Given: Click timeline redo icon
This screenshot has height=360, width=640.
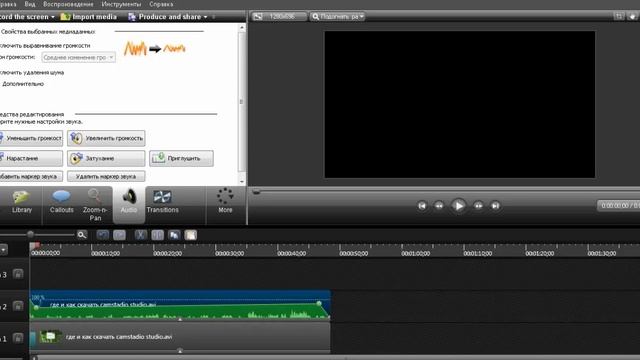Looking at the screenshot, I should (120, 235).
